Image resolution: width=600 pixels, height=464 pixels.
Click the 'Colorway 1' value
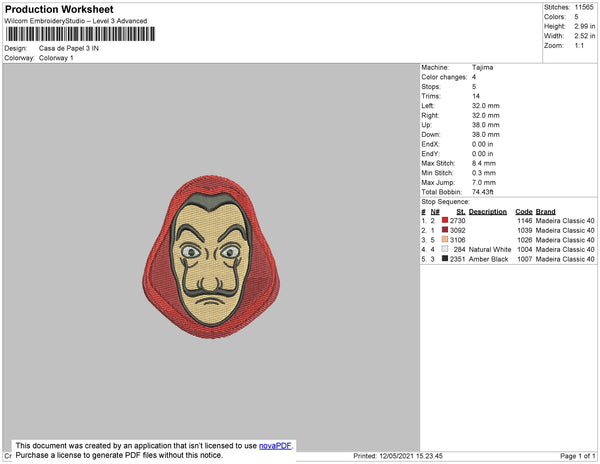coord(56,58)
